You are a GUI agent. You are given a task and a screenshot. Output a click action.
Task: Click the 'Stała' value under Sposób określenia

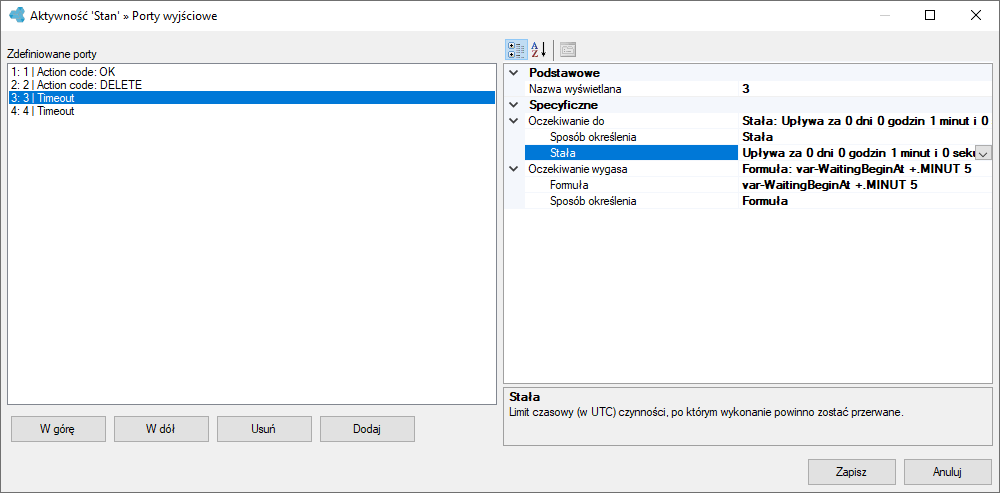tap(865, 136)
